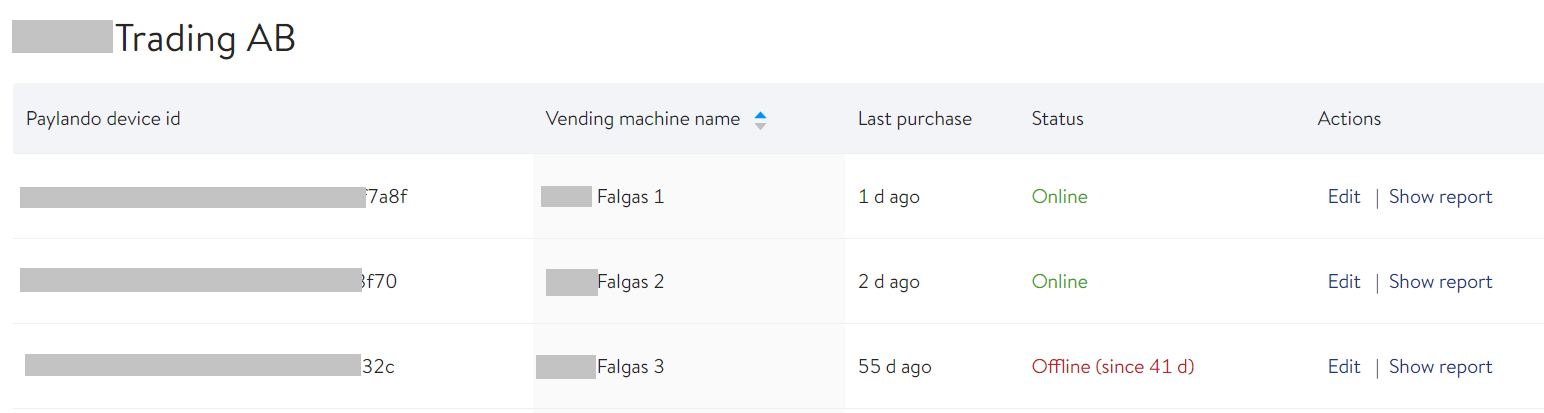Image resolution: width=1544 pixels, height=413 pixels.
Task: Click the Offline (since 41 d) status
Action: click(1113, 367)
